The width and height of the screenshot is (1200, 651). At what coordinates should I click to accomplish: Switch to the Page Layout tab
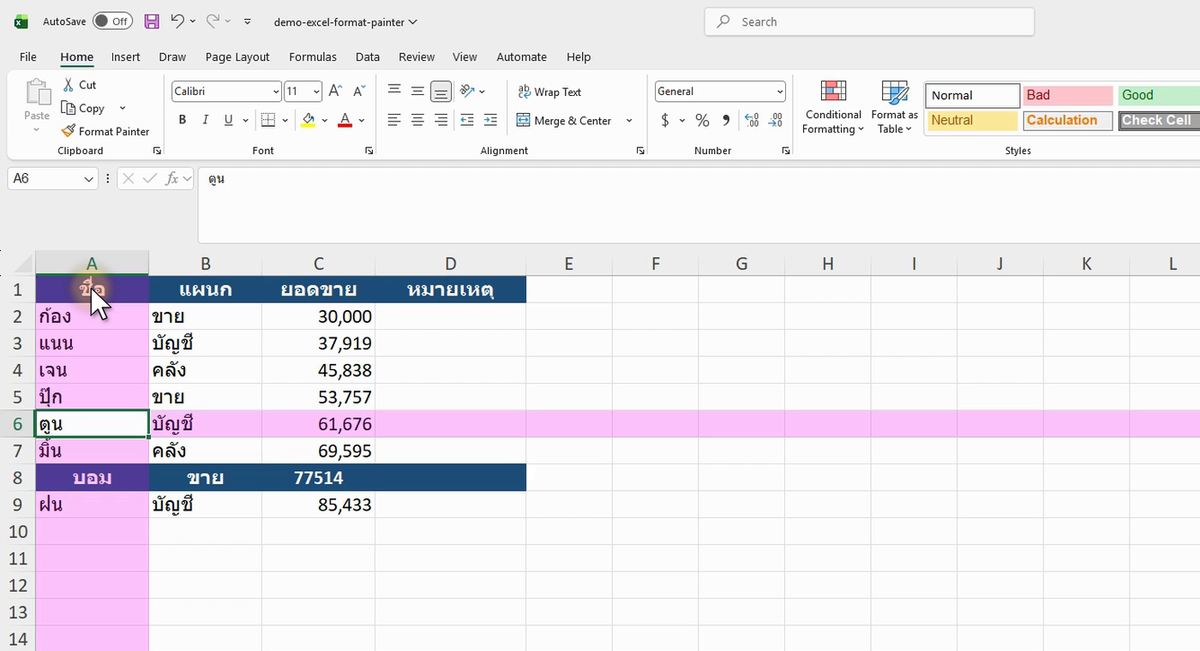[238, 57]
